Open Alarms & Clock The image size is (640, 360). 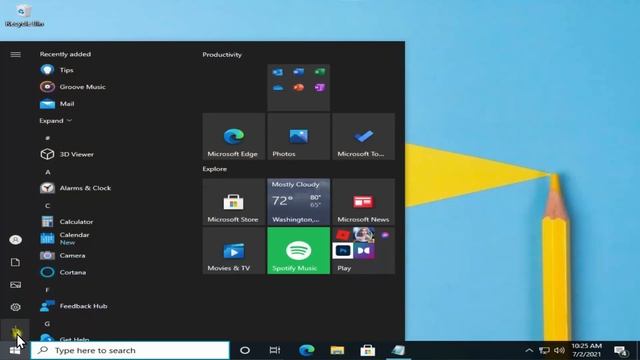pyautogui.click(x=76, y=188)
